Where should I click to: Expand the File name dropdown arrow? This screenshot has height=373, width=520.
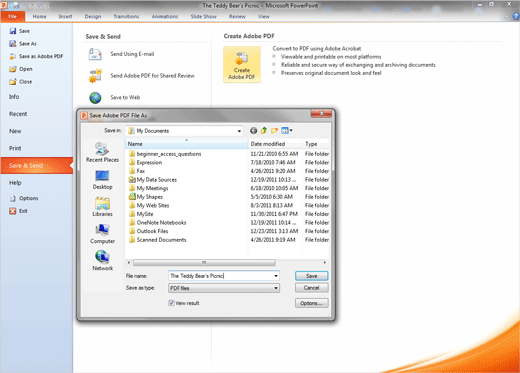[x=276, y=276]
